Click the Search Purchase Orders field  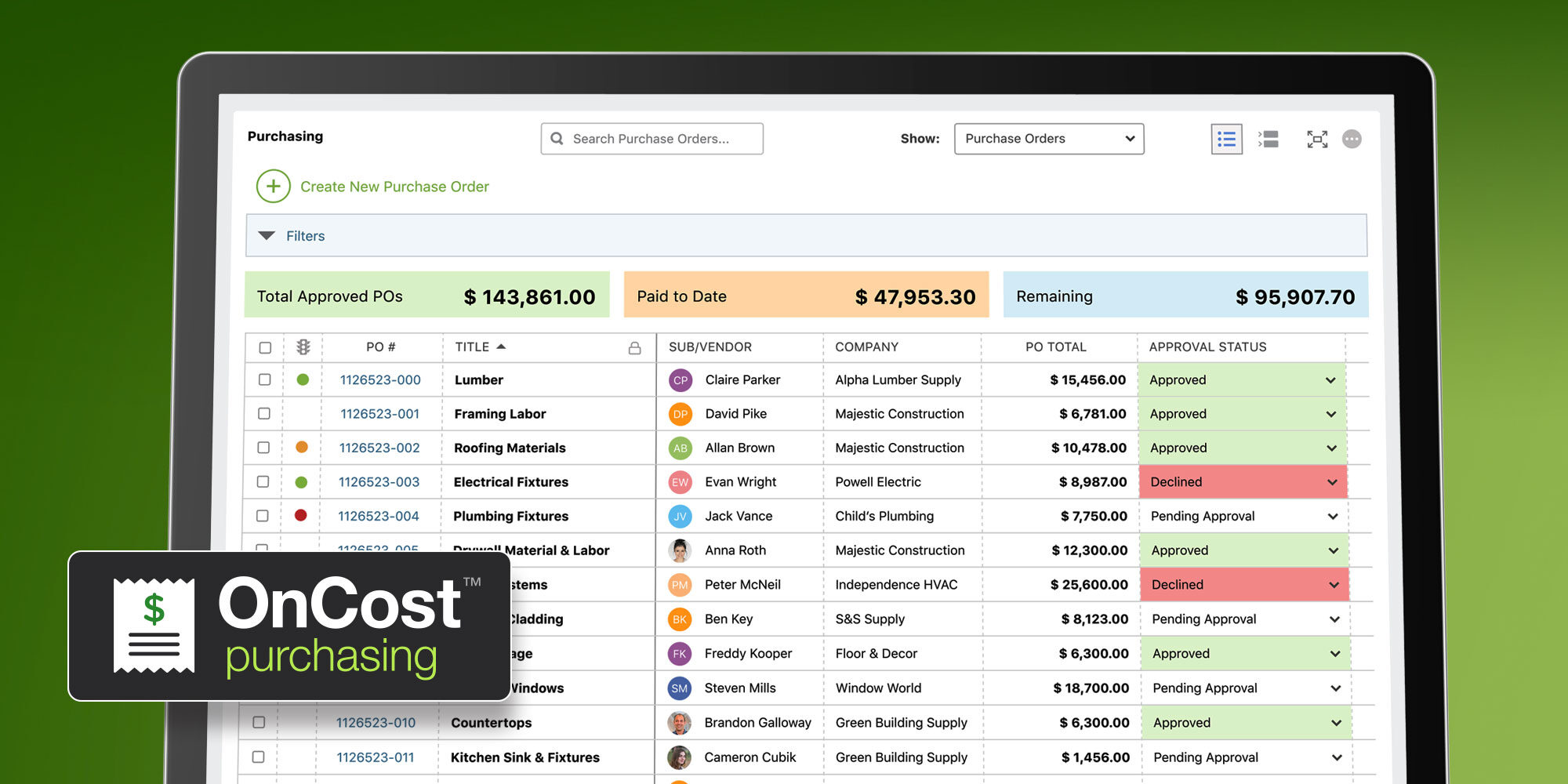(x=659, y=139)
